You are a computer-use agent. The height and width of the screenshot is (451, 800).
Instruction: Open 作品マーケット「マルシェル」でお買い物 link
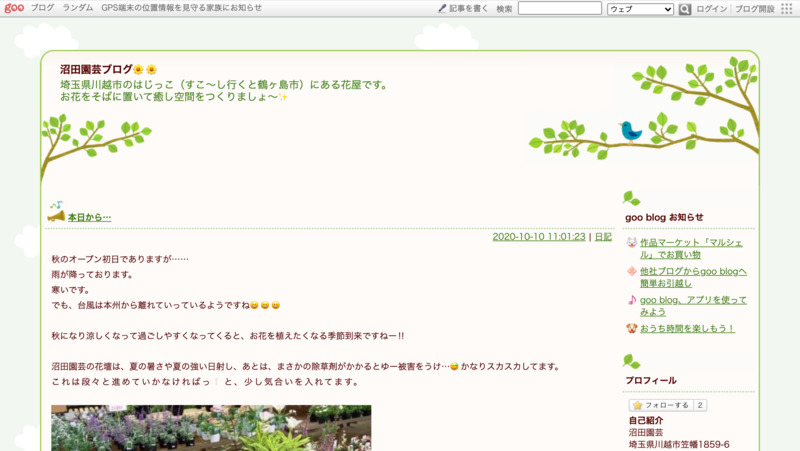(691, 248)
